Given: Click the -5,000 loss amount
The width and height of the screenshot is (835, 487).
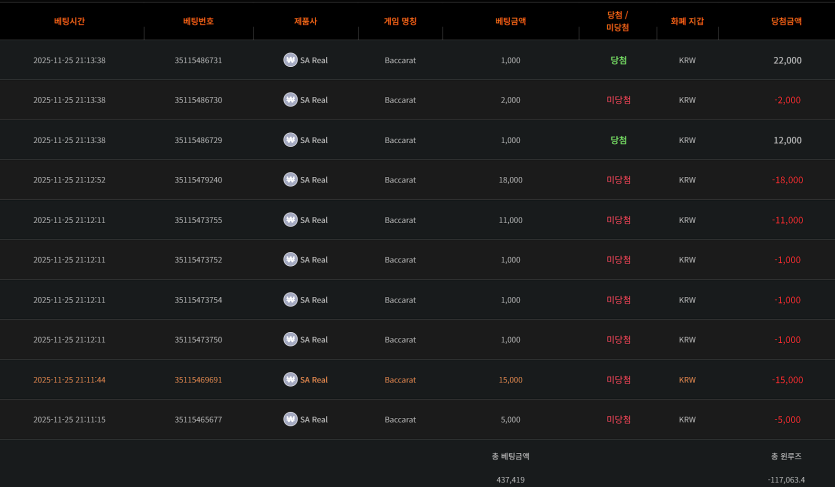Looking at the screenshot, I should (x=787, y=420).
